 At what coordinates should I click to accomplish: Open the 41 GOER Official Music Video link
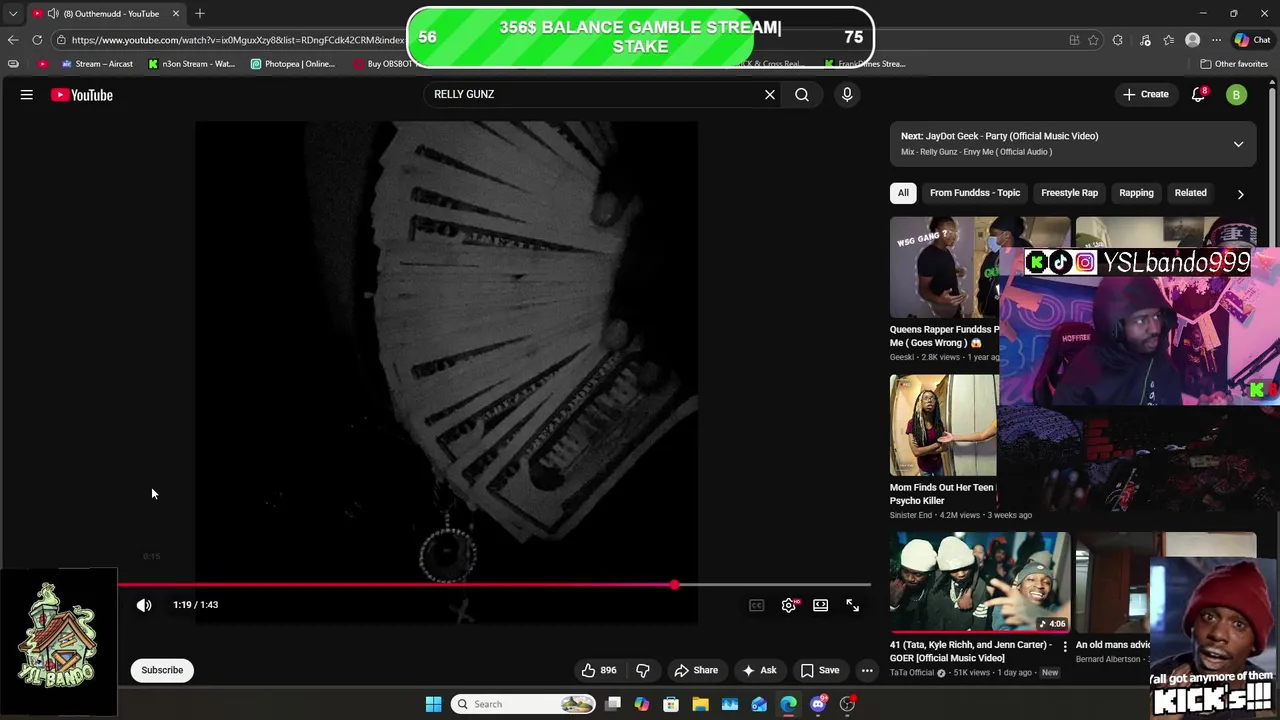(x=971, y=651)
